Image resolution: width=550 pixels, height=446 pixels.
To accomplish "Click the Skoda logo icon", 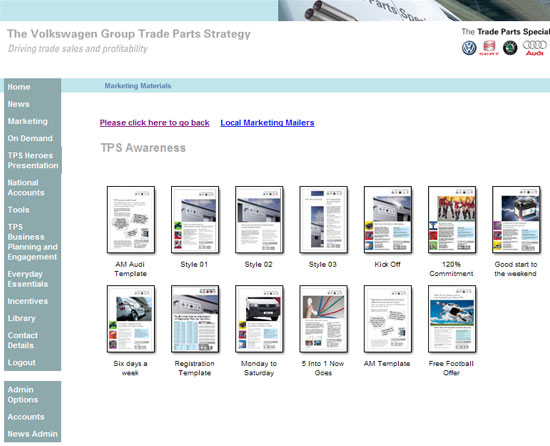I will click(x=510, y=48).
